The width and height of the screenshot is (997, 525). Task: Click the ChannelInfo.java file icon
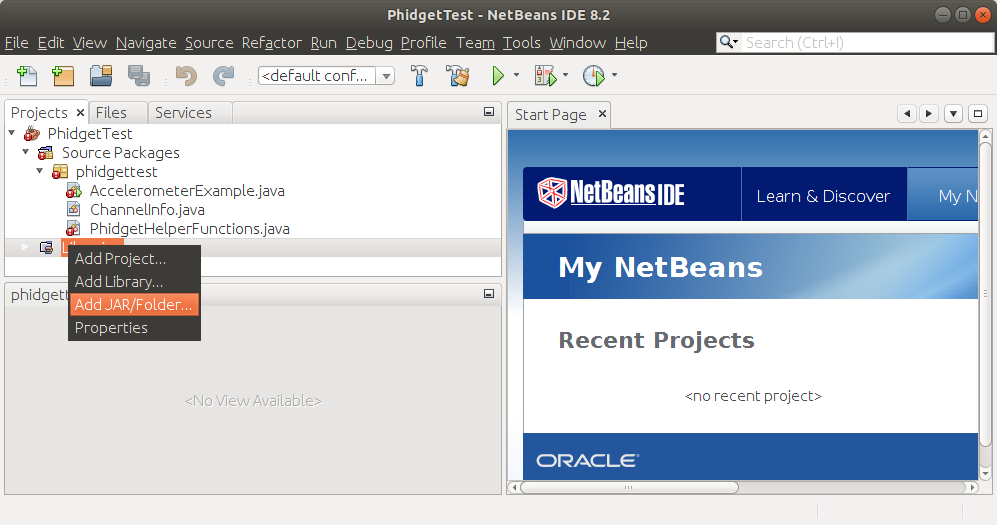click(74, 209)
